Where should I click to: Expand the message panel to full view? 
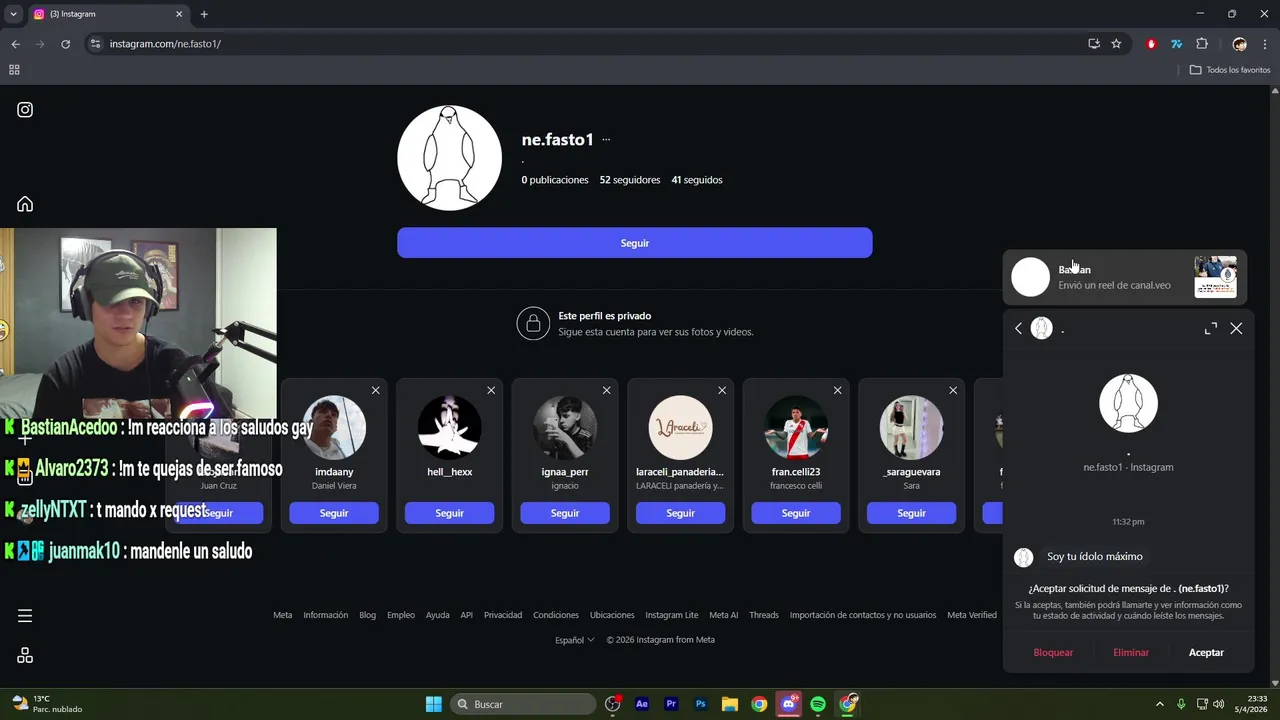click(1211, 328)
